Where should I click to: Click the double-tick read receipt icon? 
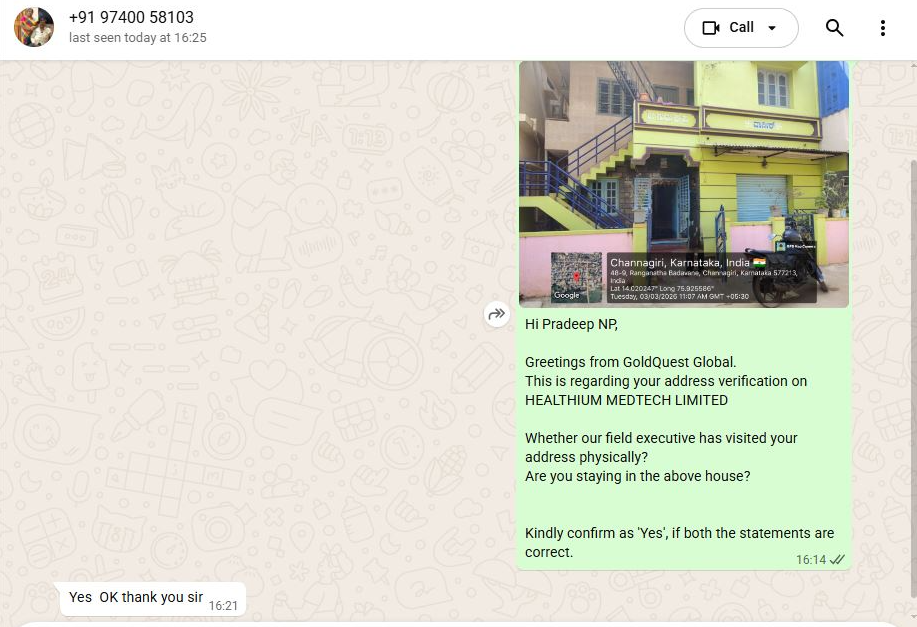tap(837, 560)
